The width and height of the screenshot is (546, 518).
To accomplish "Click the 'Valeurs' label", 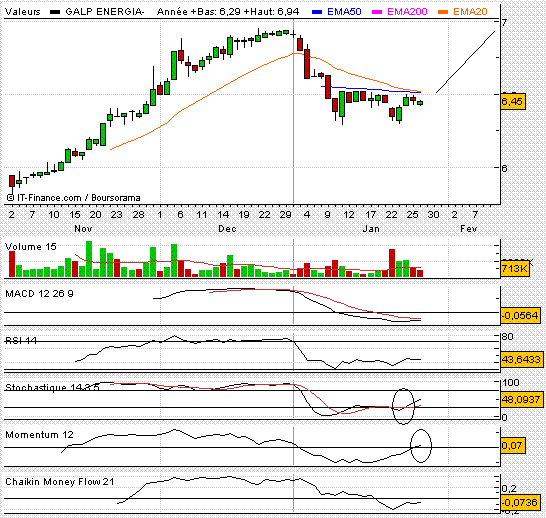I will pos(23,12).
